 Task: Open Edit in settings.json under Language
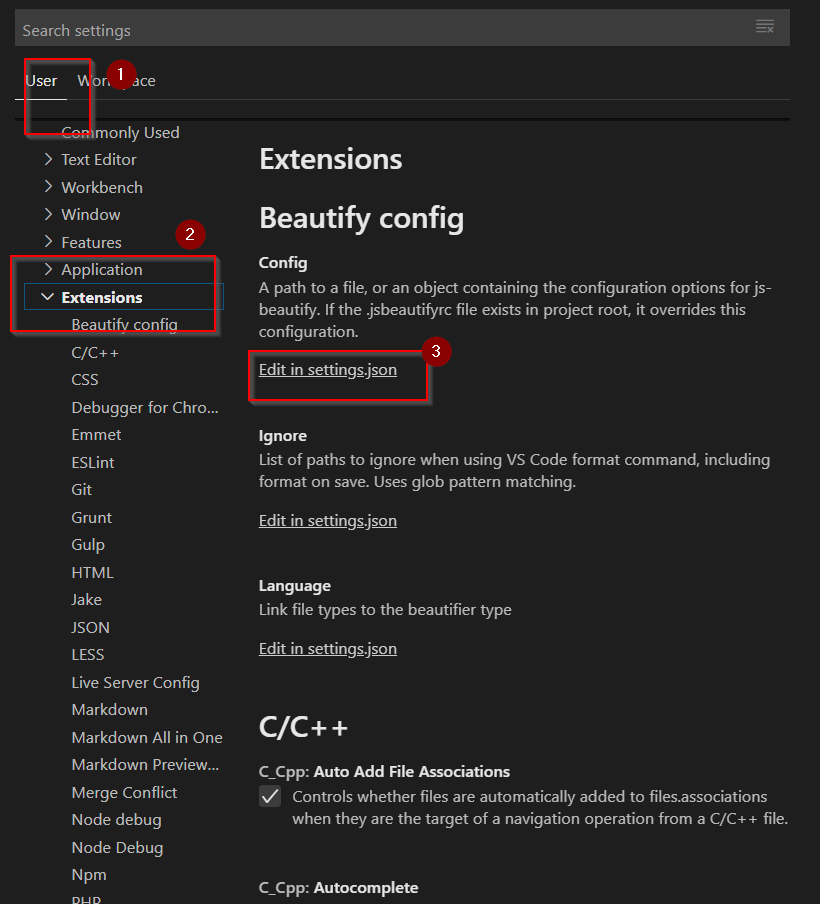pyautogui.click(x=327, y=647)
